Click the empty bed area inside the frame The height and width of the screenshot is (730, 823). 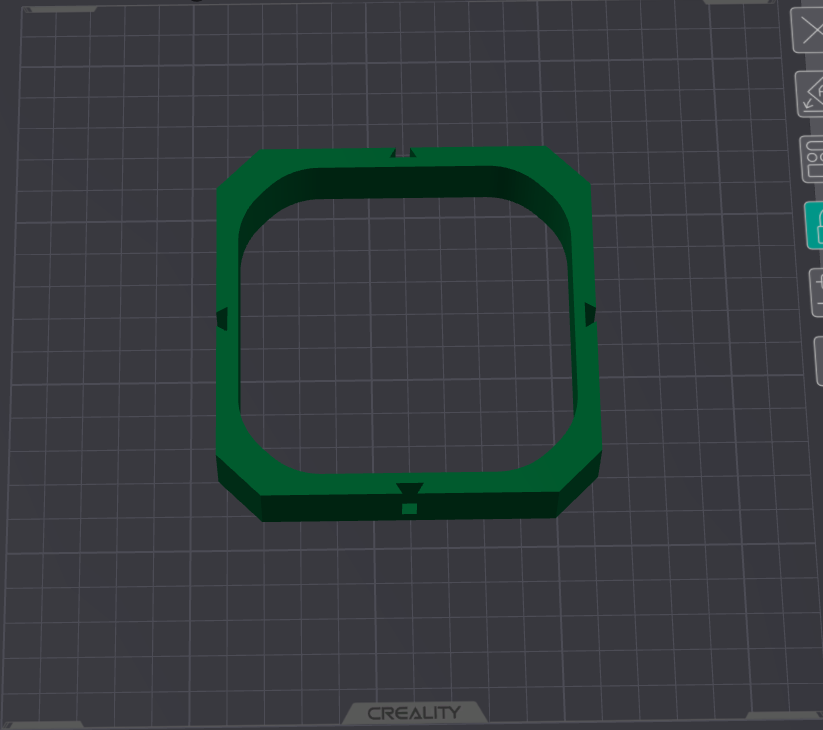coord(405,336)
